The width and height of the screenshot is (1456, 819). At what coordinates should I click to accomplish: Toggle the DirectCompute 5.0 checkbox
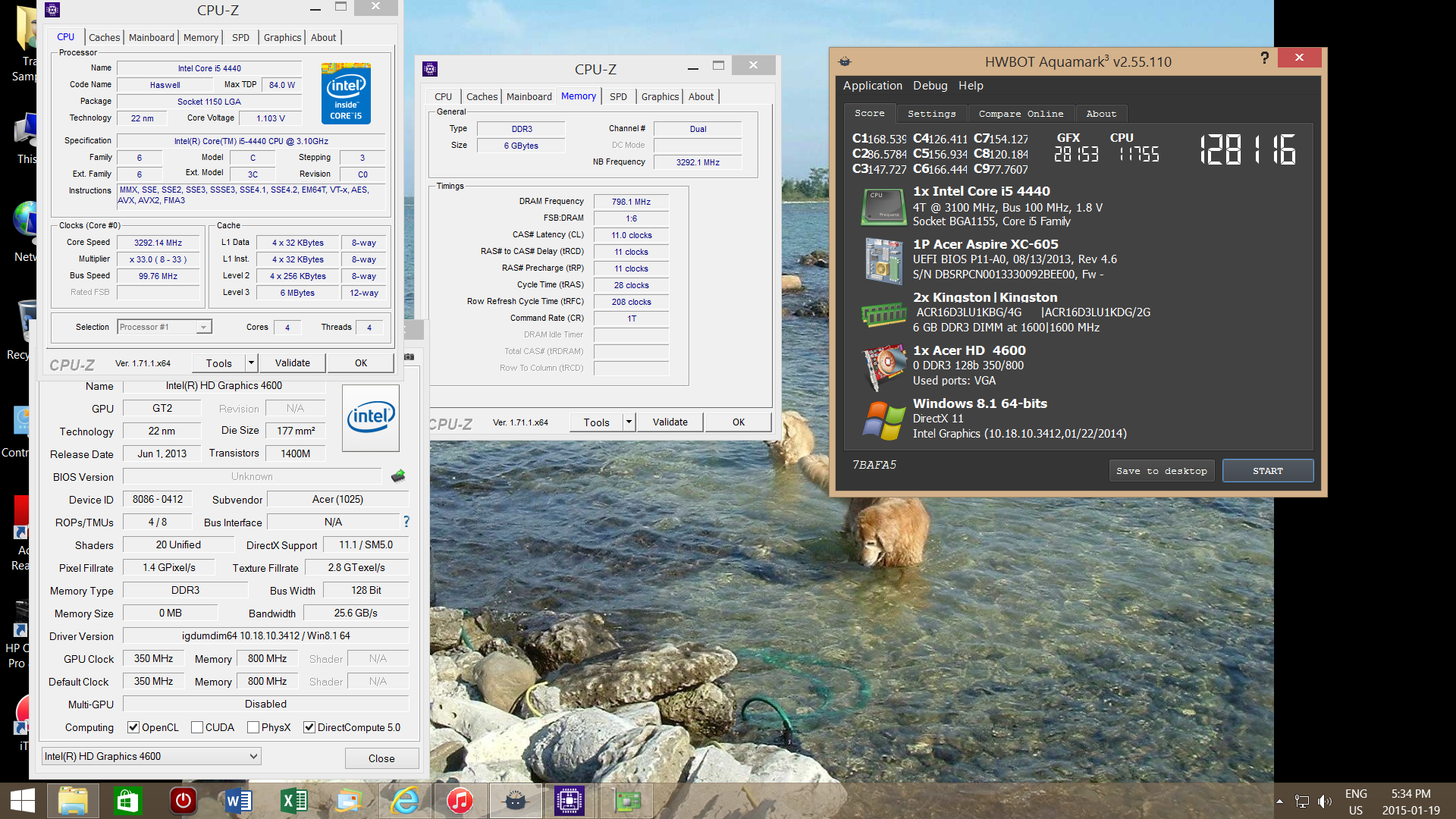pyautogui.click(x=309, y=727)
